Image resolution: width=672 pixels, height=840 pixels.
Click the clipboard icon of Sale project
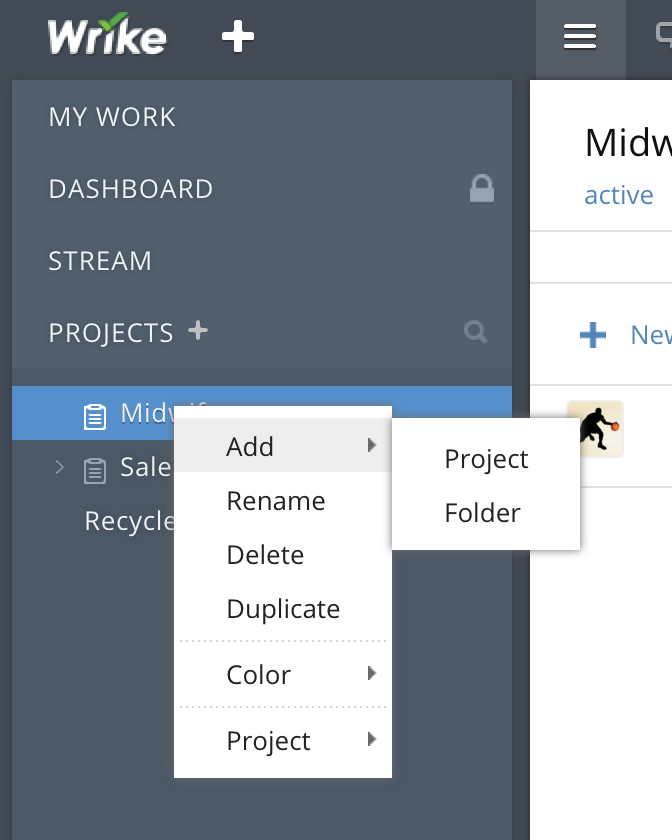click(95, 471)
